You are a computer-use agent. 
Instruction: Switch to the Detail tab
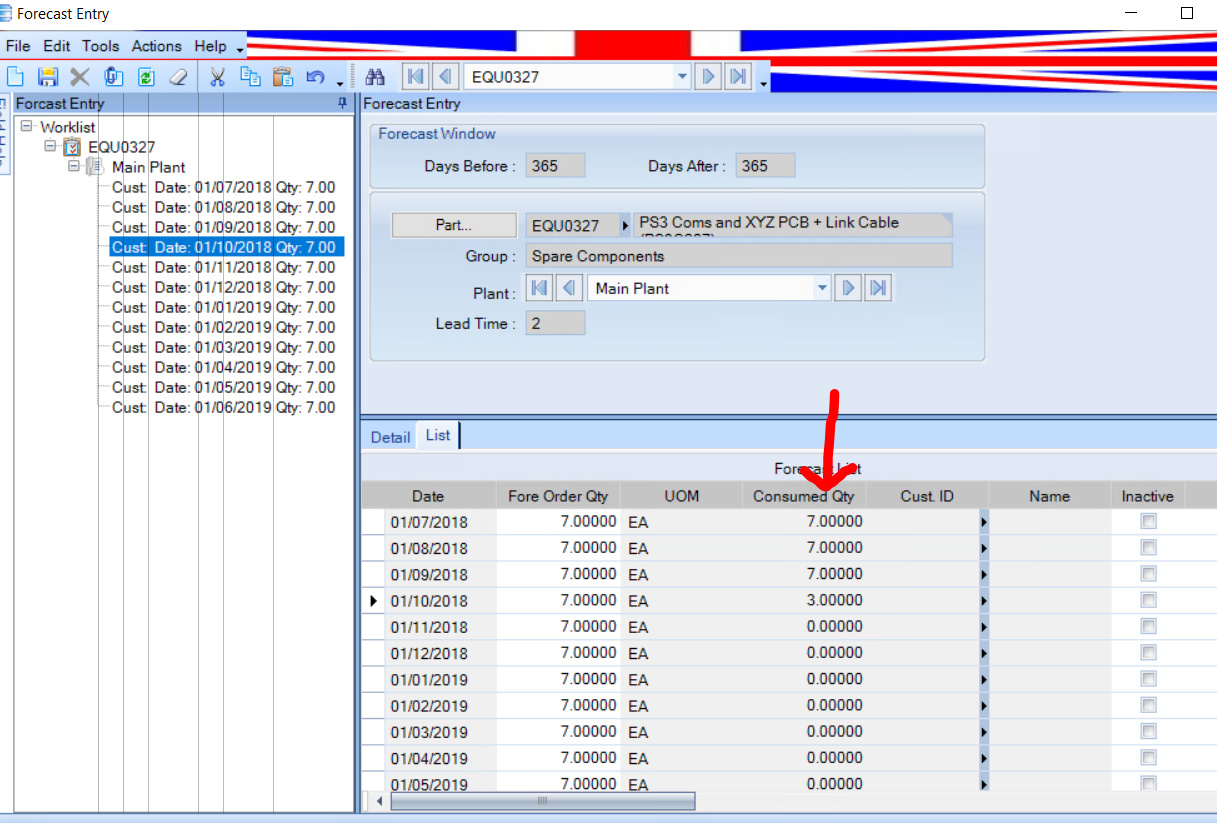click(390, 437)
